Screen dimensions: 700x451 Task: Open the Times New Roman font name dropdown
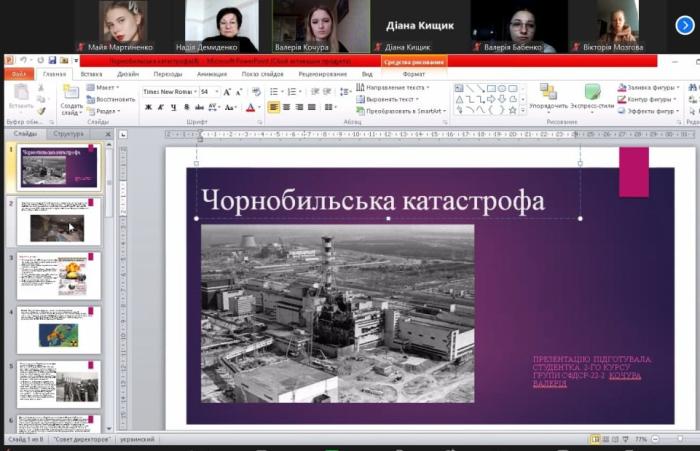pos(196,92)
